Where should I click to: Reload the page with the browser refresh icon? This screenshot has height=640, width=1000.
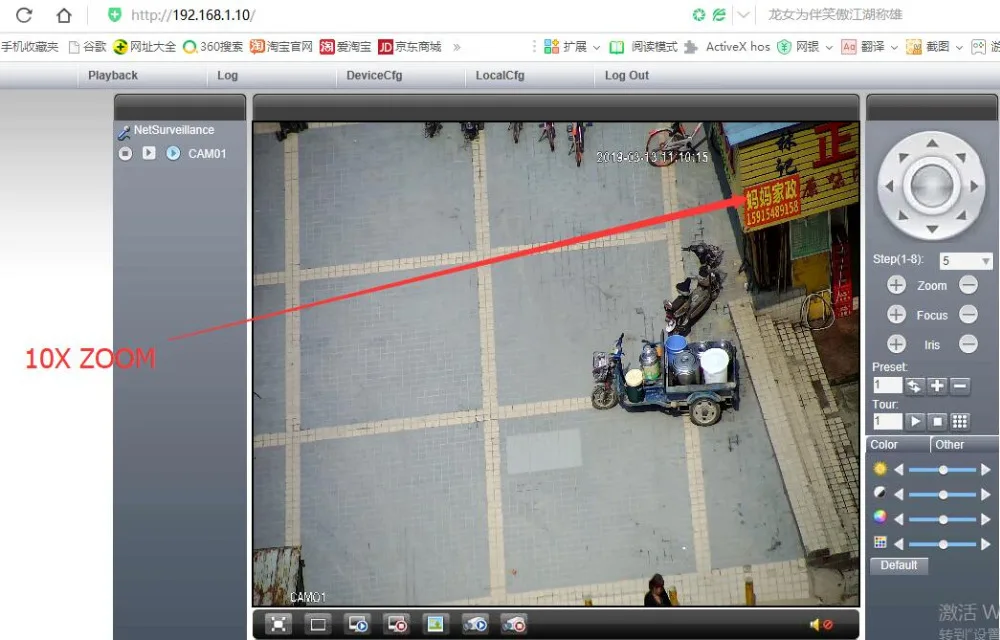click(x=24, y=15)
